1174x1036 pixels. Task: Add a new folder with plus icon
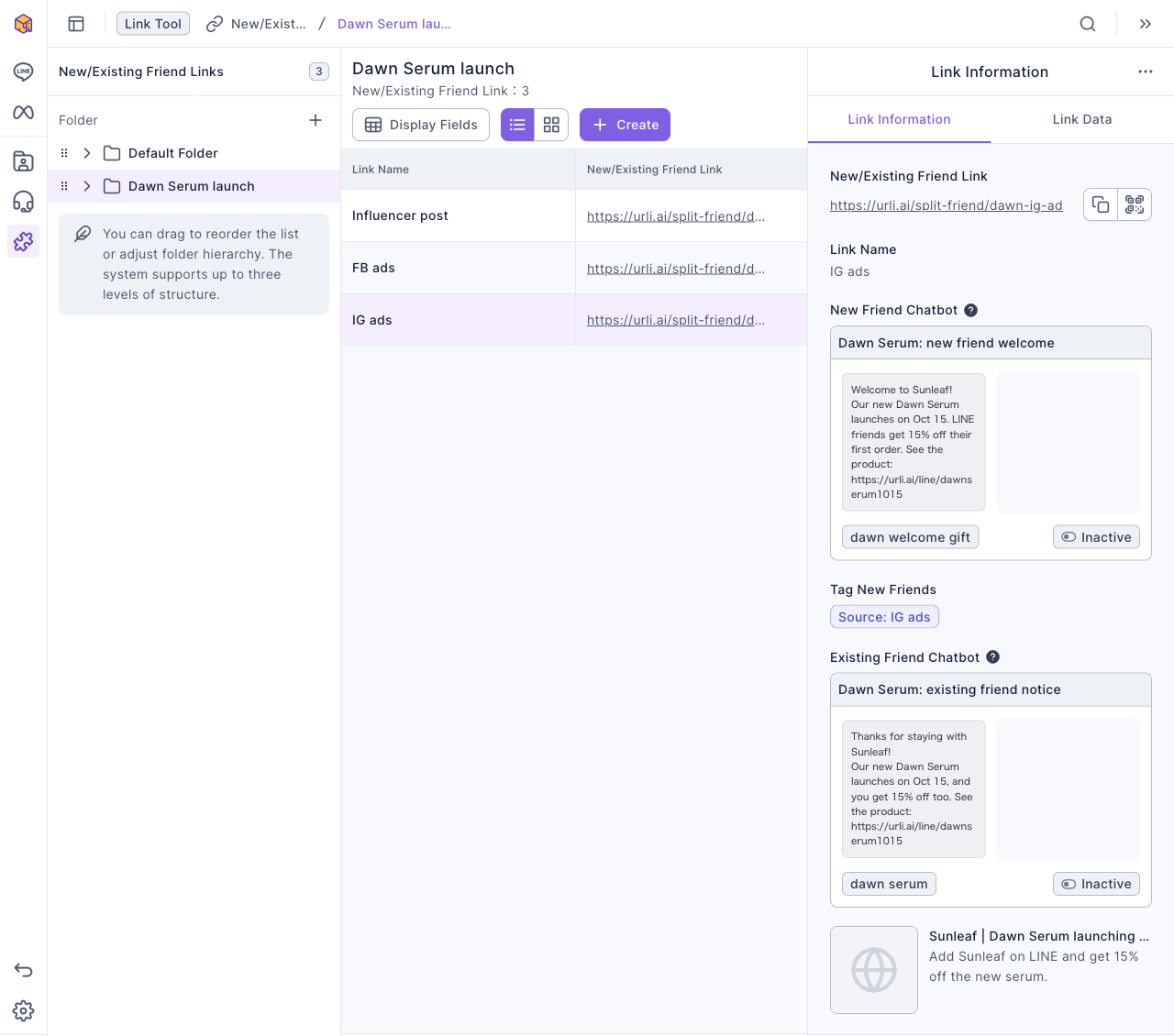coord(316,120)
